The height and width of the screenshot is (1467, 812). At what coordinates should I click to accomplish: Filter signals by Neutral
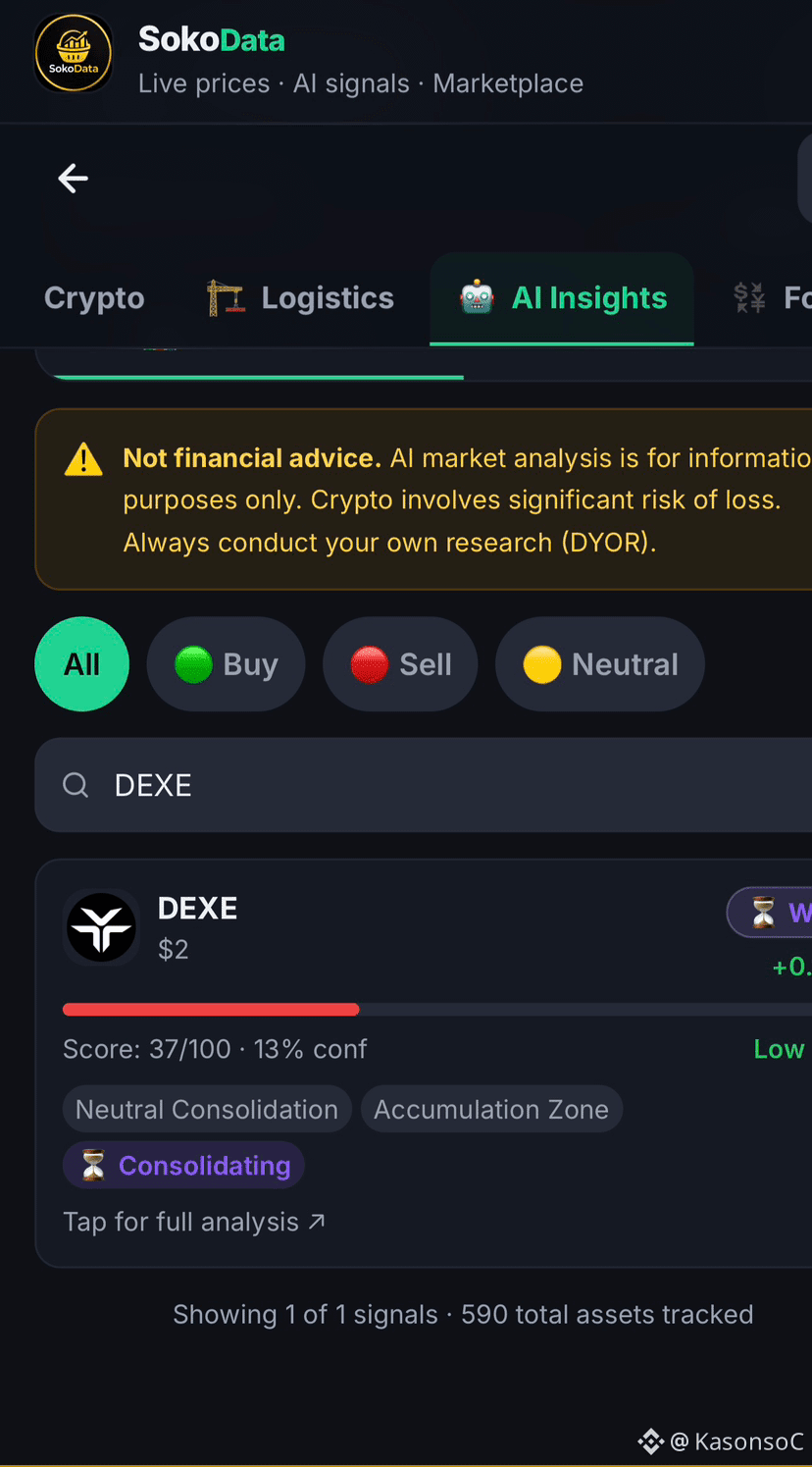point(600,664)
